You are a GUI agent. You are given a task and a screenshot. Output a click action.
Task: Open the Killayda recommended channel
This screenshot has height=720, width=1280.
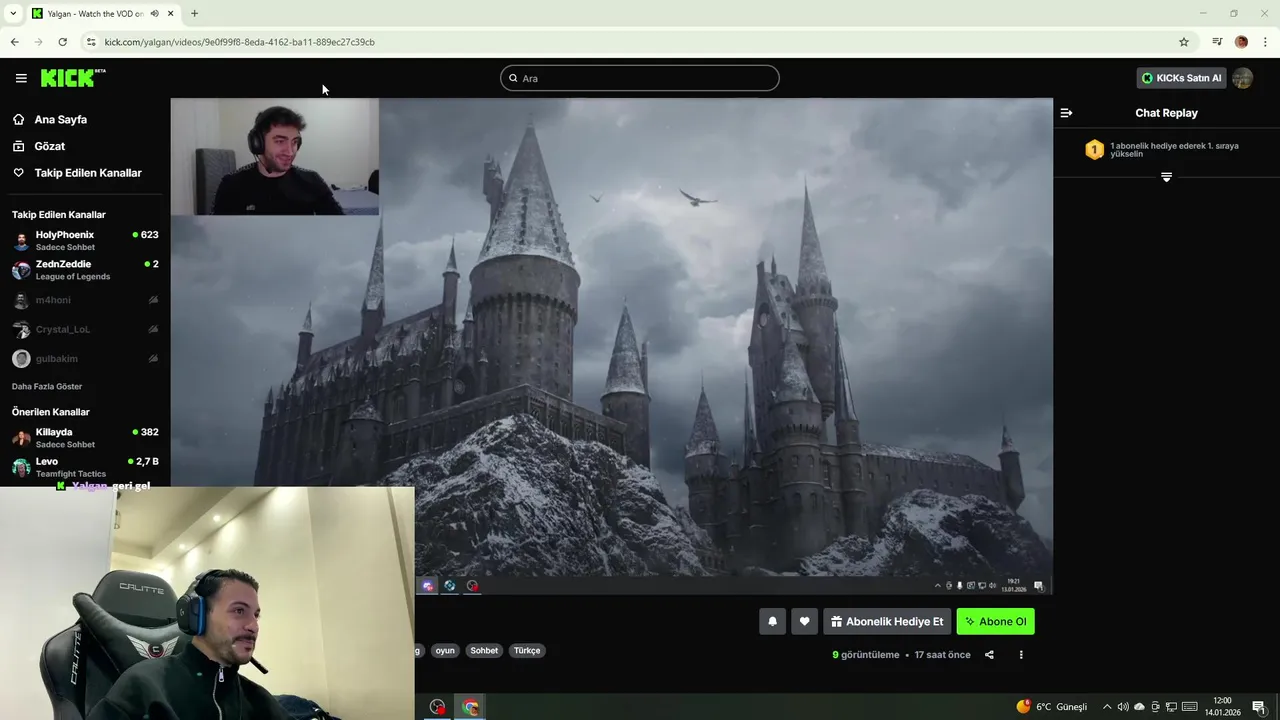pyautogui.click(x=85, y=438)
